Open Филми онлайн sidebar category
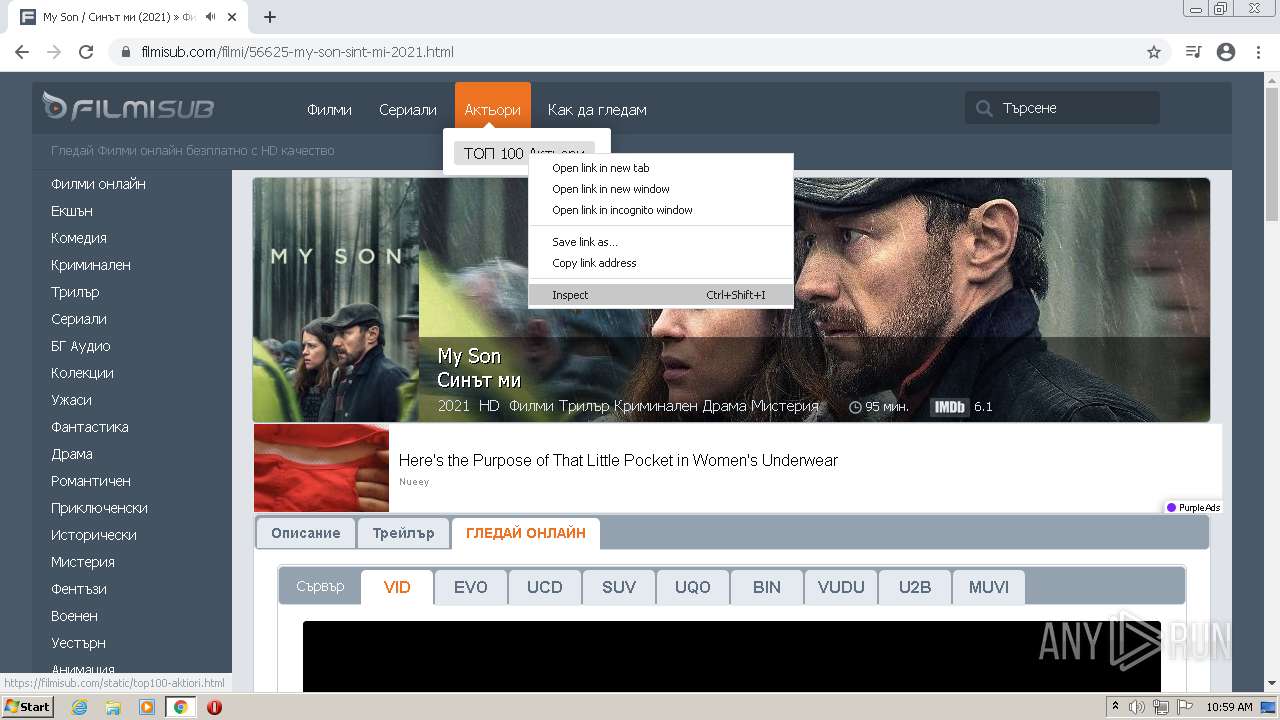The width and height of the screenshot is (1280, 720). point(98,184)
